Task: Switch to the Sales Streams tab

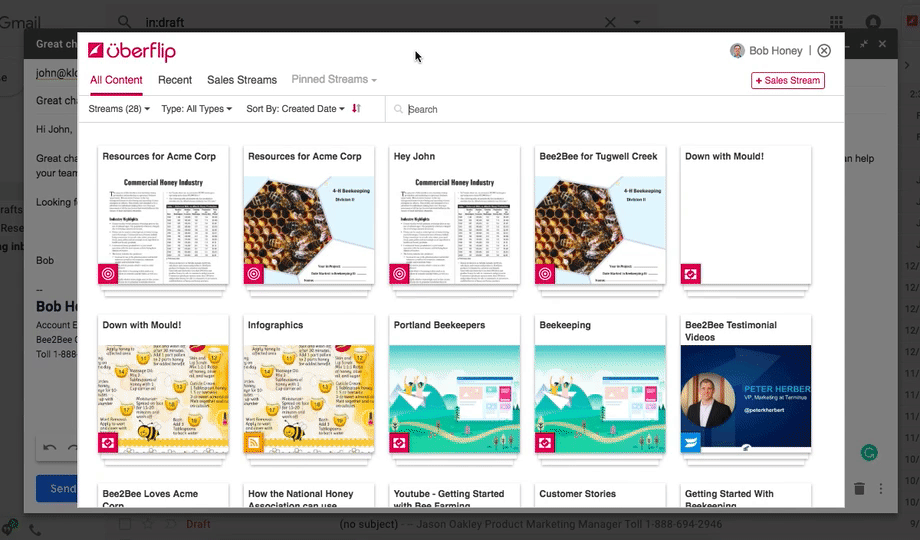Action: (x=242, y=80)
